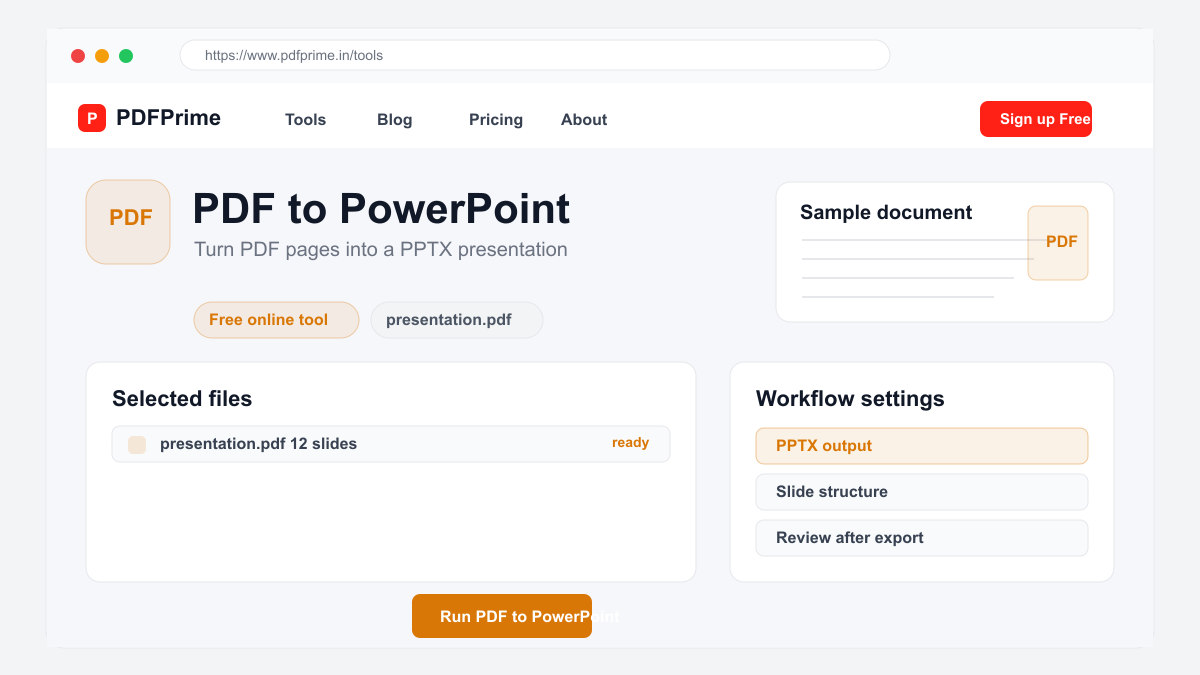
Task: Go to Pricing in navigation
Action: click(496, 119)
